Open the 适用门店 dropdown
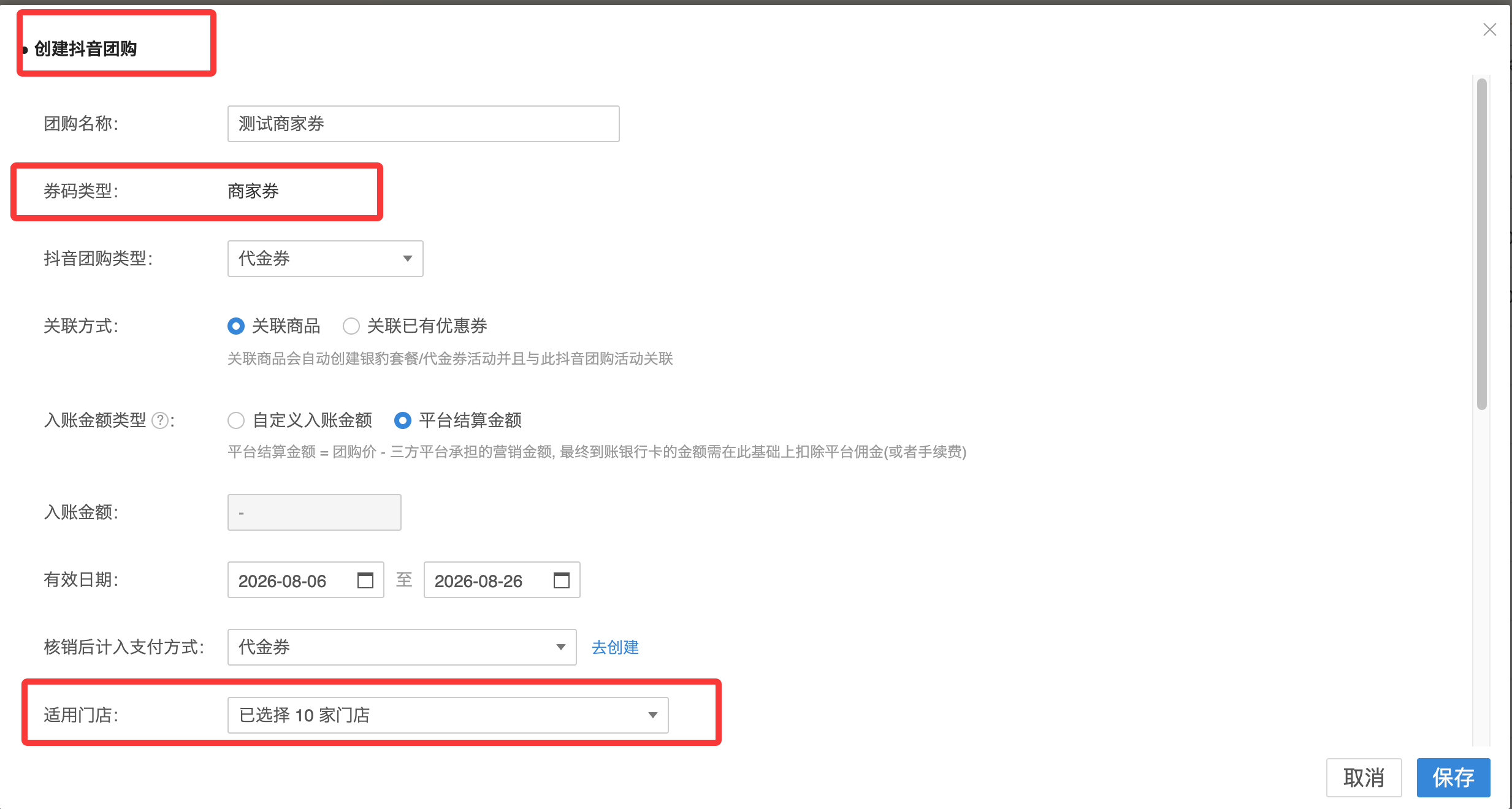The image size is (1512, 809). [448, 715]
